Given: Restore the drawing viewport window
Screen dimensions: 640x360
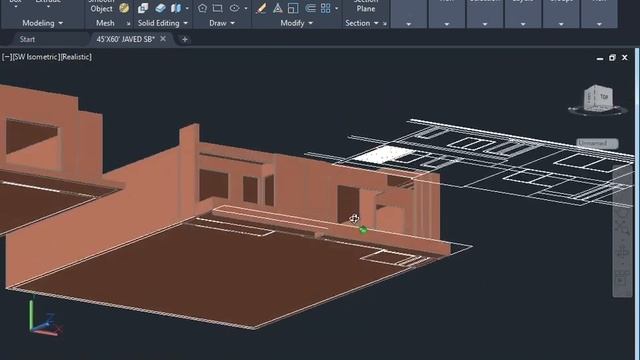Looking at the screenshot, I should pyautogui.click(x=612, y=58).
